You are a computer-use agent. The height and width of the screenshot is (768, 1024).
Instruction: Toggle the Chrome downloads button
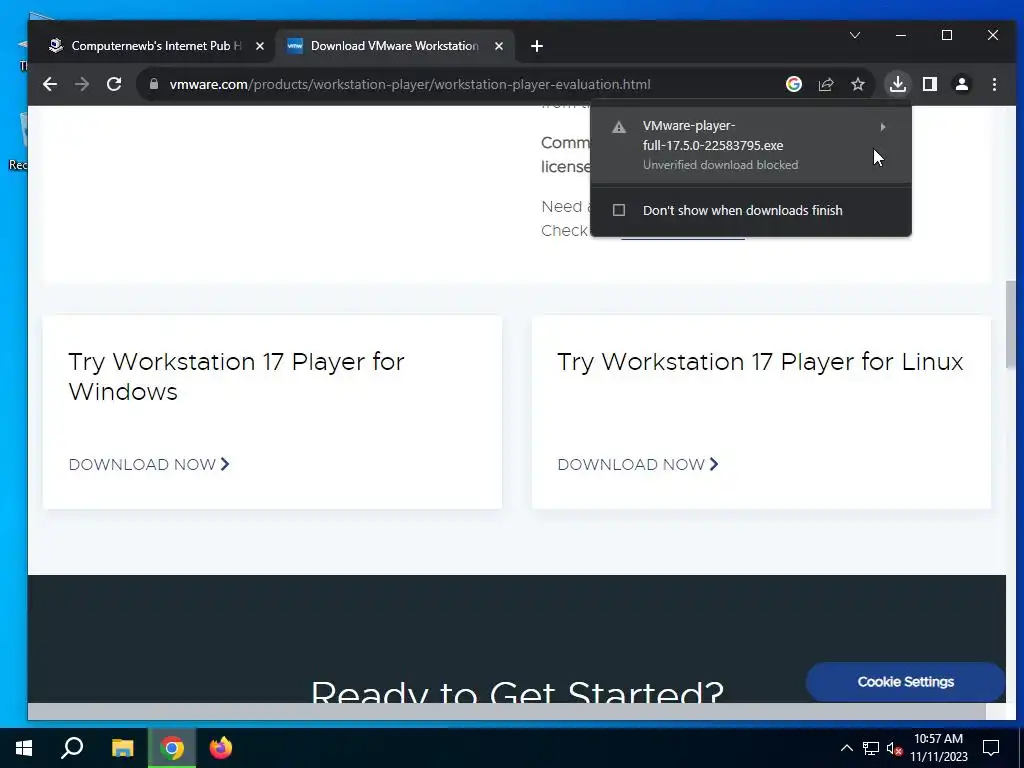click(897, 84)
